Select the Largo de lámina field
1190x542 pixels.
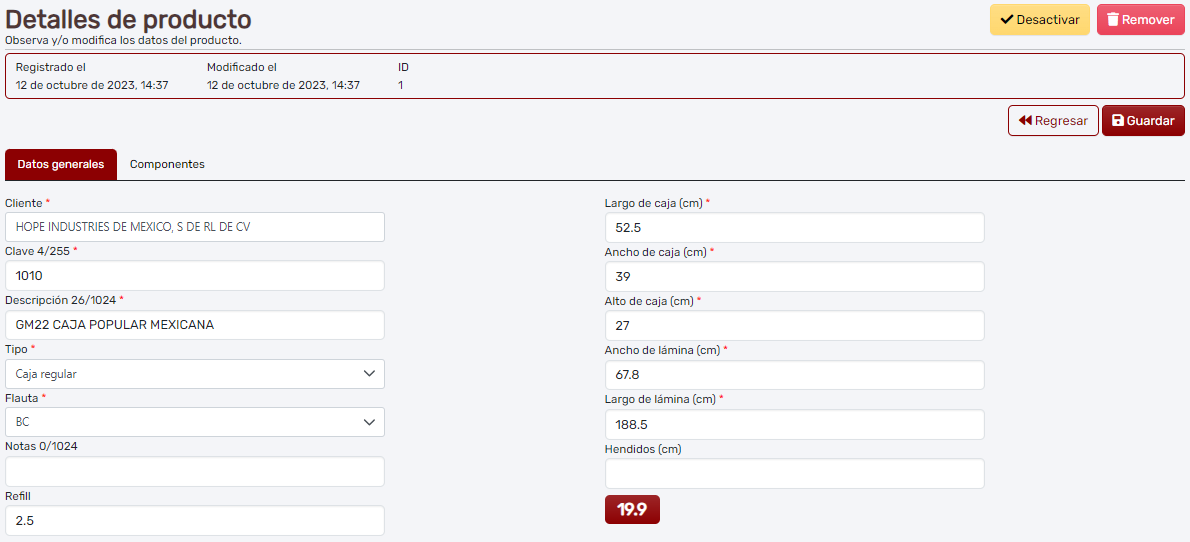click(x=794, y=424)
